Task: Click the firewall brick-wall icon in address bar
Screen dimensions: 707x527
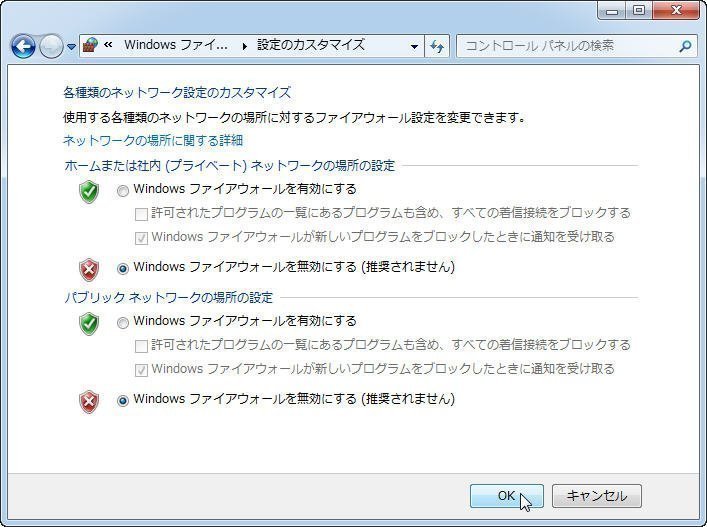Action: click(x=91, y=46)
